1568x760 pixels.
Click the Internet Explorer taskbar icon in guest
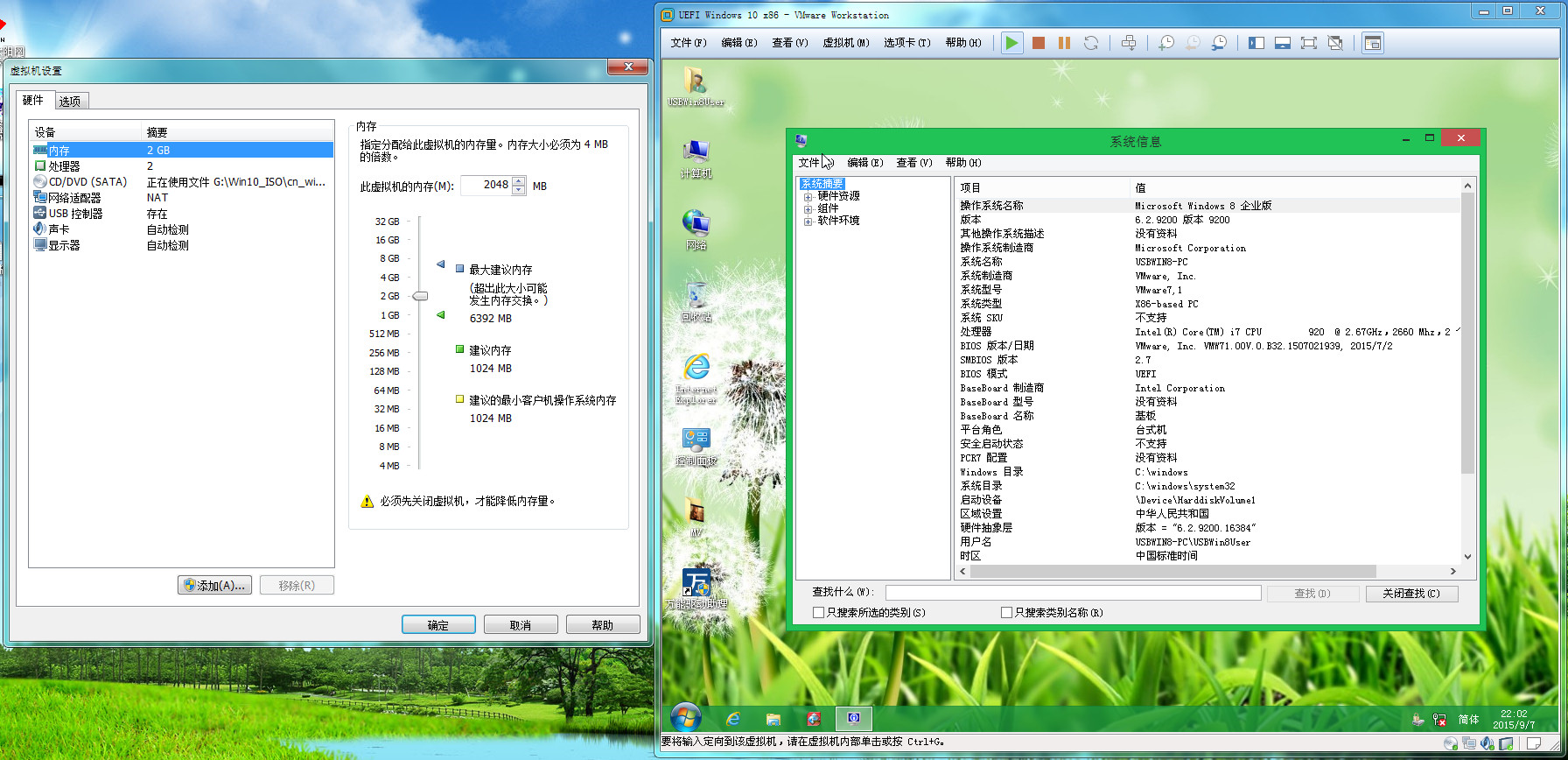(x=733, y=719)
